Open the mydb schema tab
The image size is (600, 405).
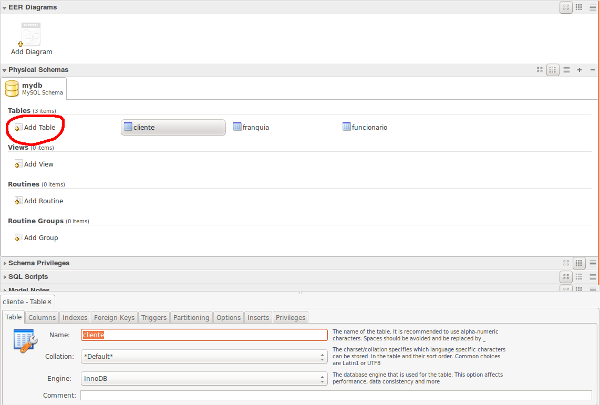click(x=34, y=88)
